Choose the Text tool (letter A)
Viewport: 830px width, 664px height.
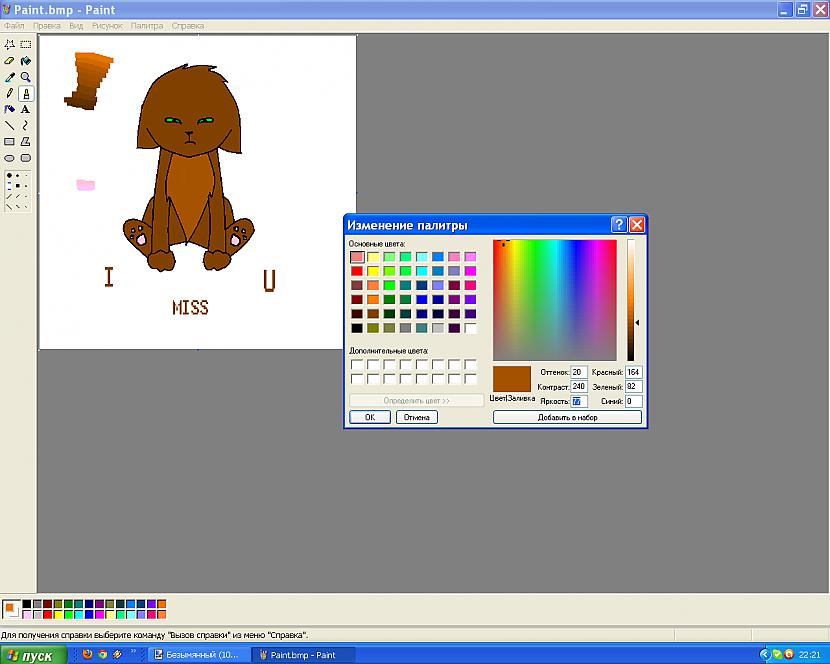(x=25, y=110)
